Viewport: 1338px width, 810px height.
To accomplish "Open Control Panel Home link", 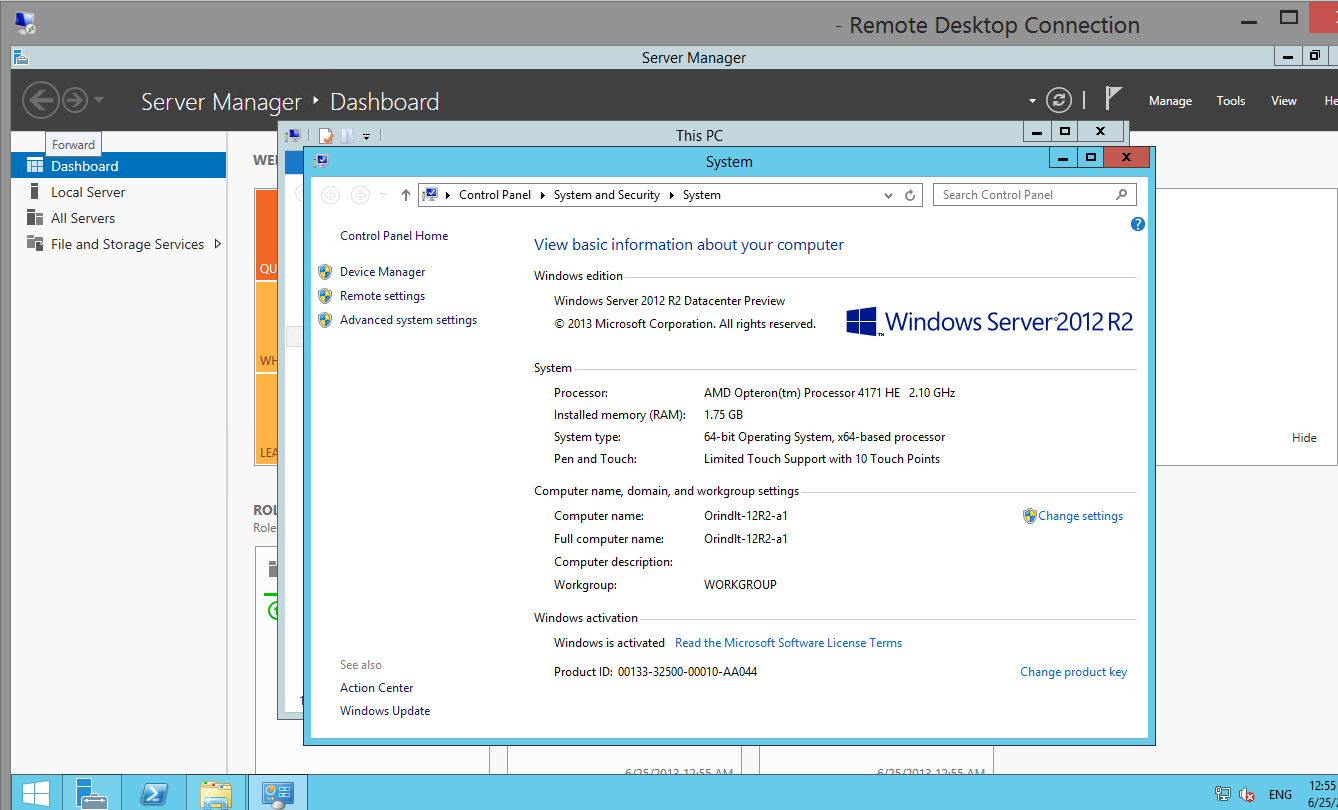I will click(394, 236).
